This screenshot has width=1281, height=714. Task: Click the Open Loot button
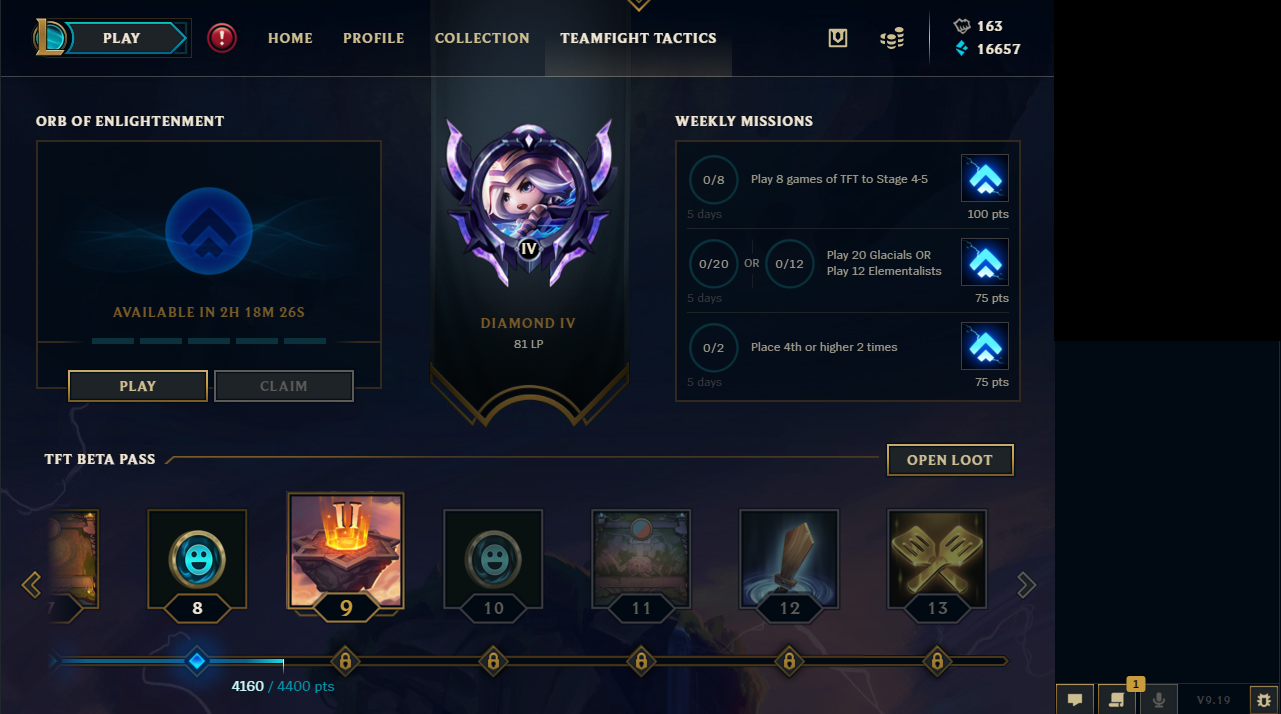click(950, 460)
